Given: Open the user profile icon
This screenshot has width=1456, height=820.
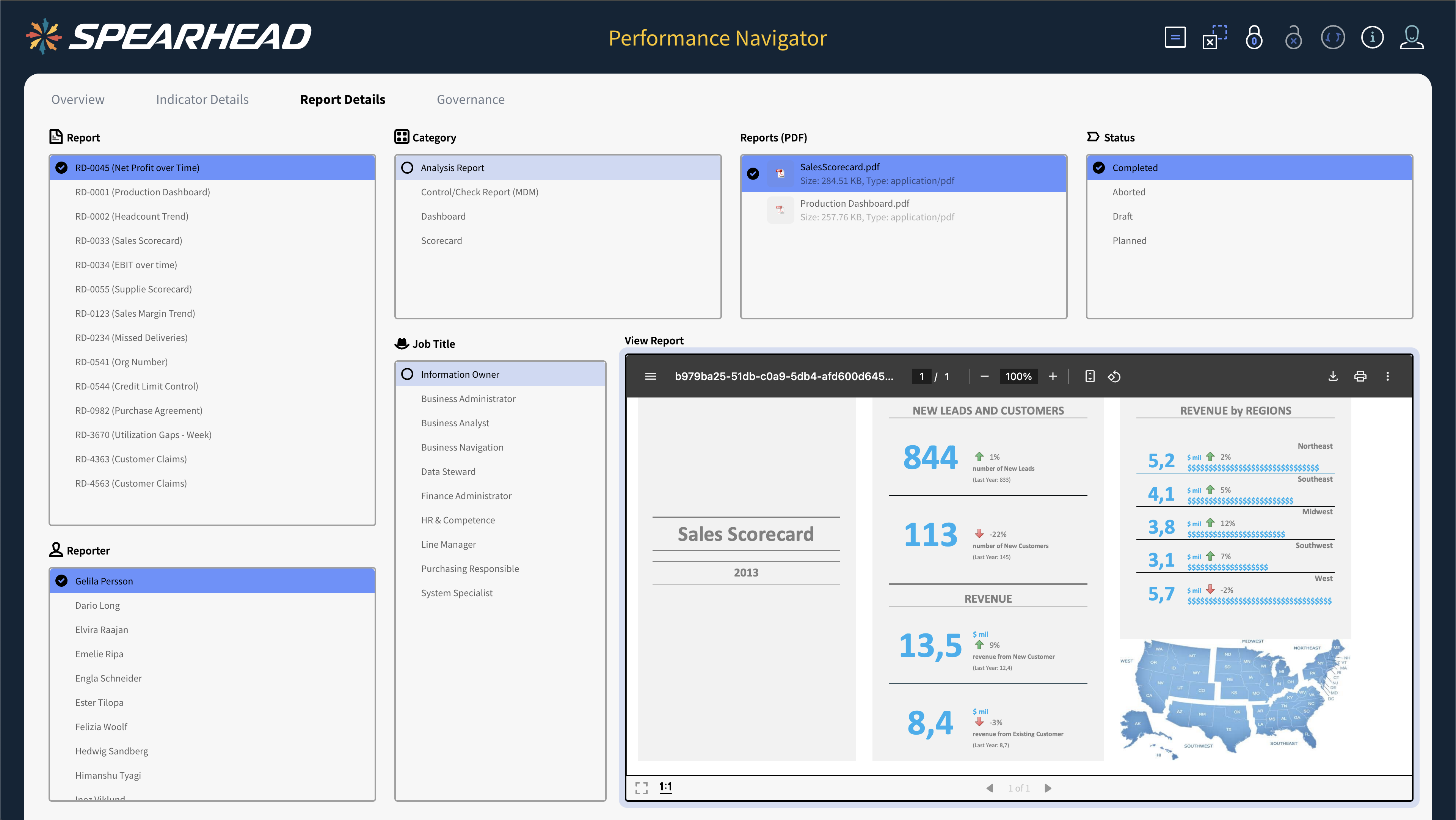Looking at the screenshot, I should pos(1411,38).
